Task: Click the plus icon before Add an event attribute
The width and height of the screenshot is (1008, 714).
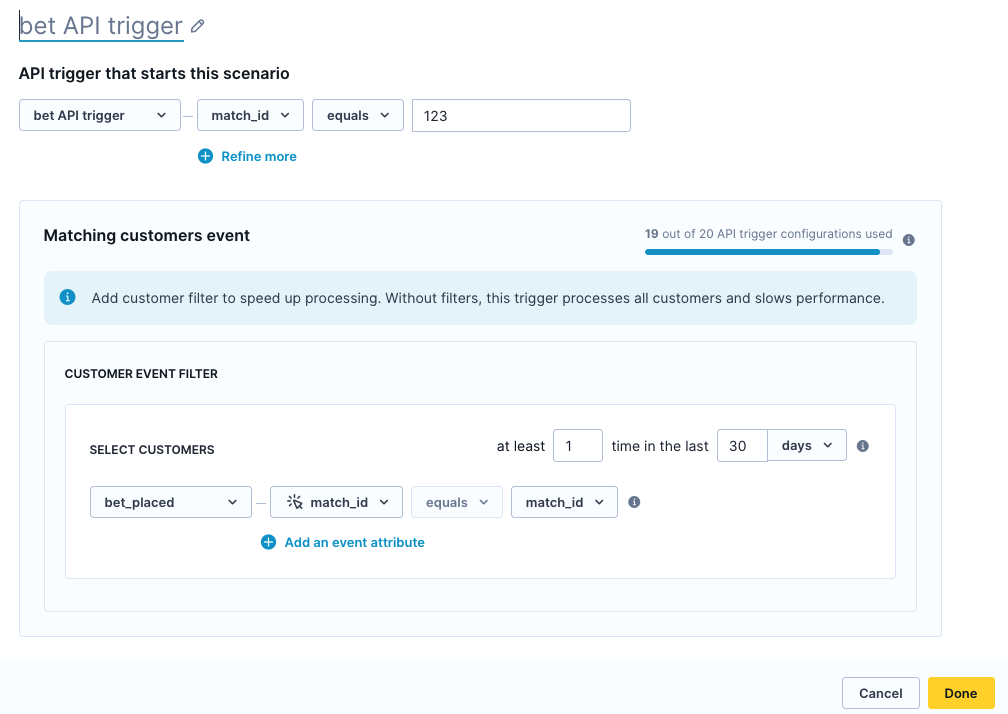Action: point(268,542)
